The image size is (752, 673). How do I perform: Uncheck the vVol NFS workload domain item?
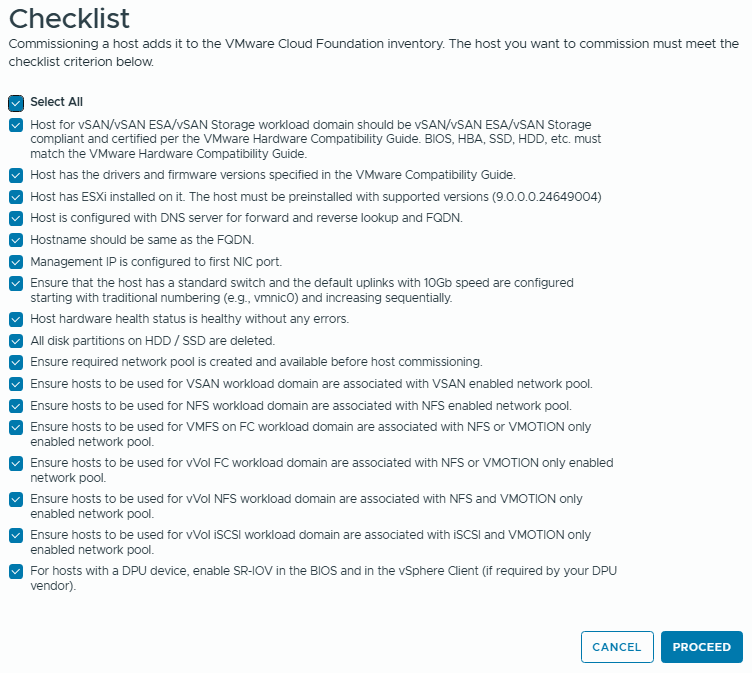(15, 499)
